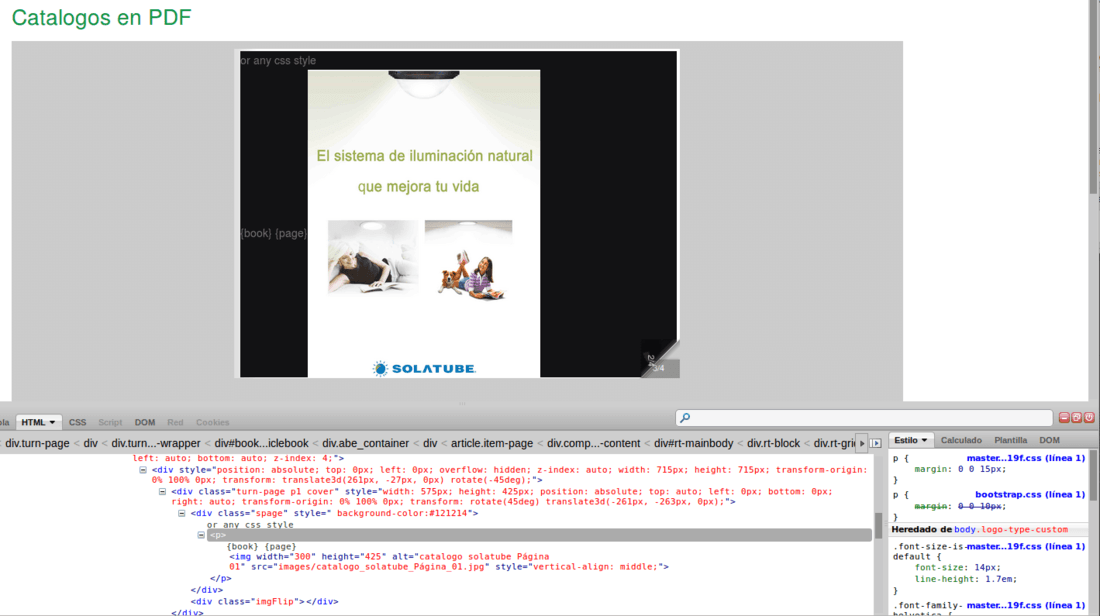The width and height of the screenshot is (1100, 616).
Task: Click the div#rt-mainbody breadcrumb
Action: pyautogui.click(x=693, y=443)
